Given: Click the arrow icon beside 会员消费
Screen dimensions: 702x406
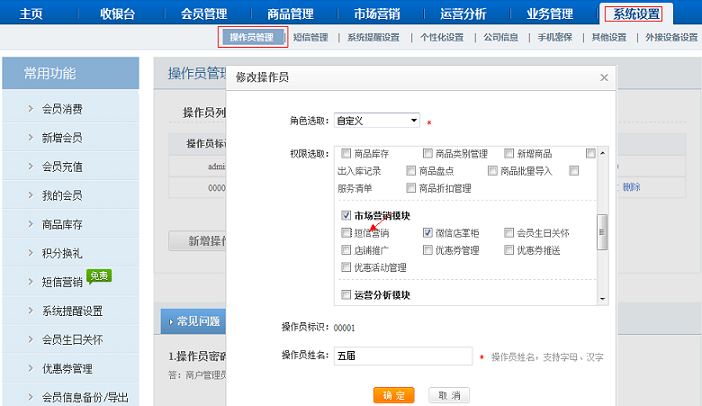Looking at the screenshot, I should tap(30, 108).
